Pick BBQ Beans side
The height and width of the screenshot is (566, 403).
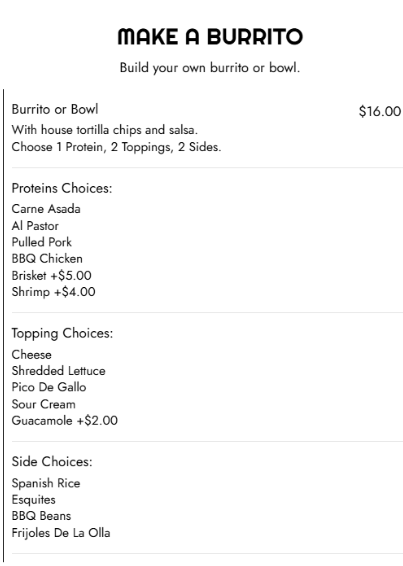(41, 516)
